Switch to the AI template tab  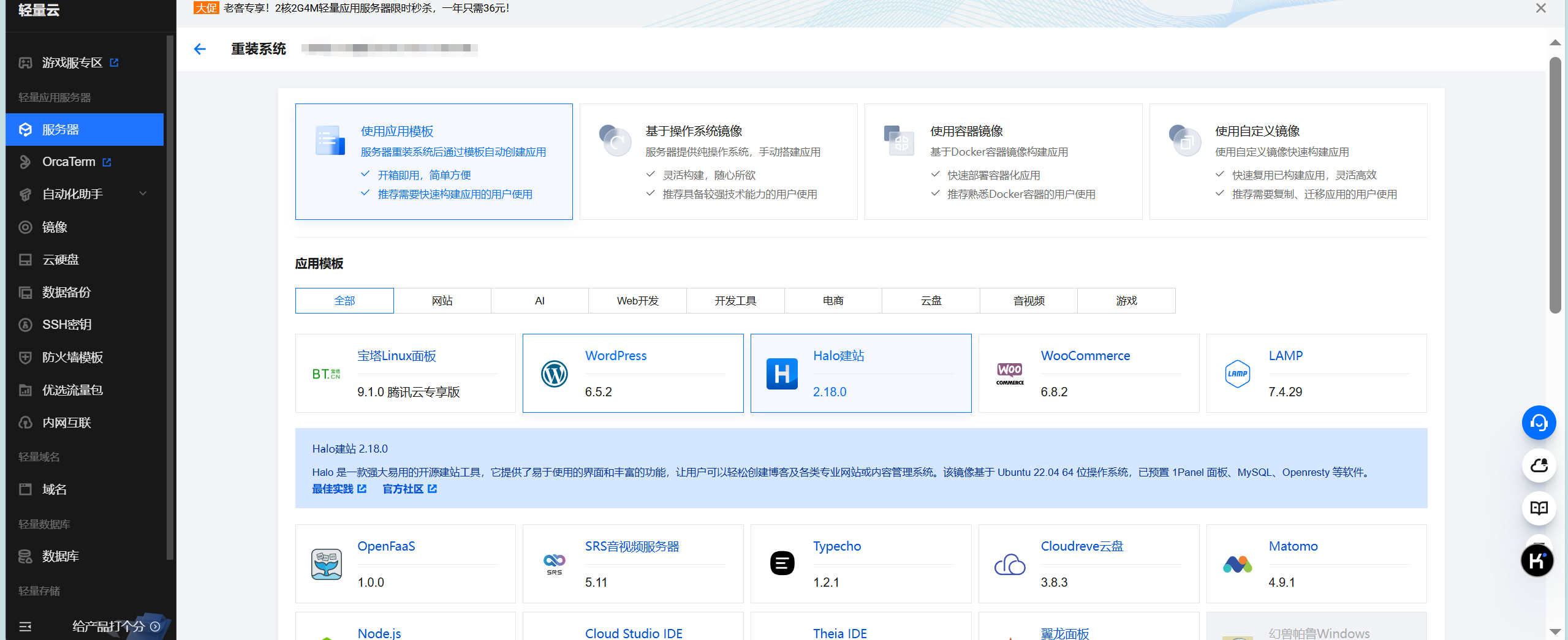[540, 301]
